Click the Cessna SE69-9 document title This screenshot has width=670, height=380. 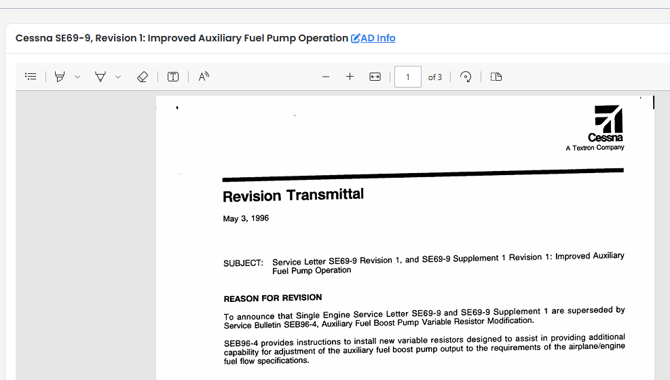pyautogui.click(x=182, y=38)
